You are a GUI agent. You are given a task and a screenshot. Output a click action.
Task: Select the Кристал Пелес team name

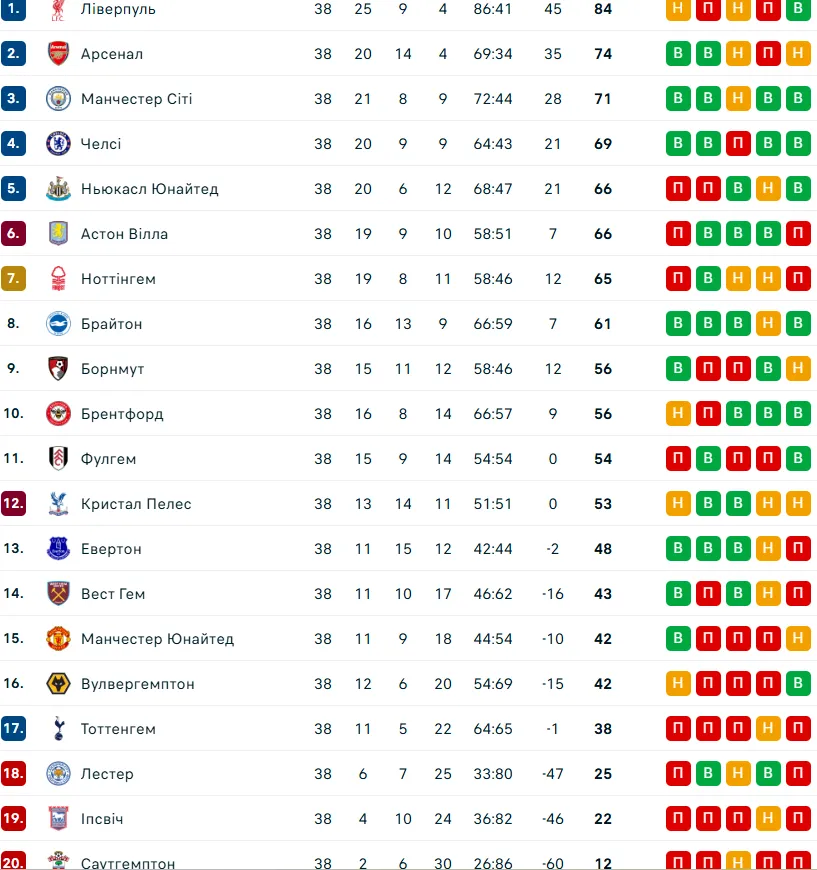[136, 504]
